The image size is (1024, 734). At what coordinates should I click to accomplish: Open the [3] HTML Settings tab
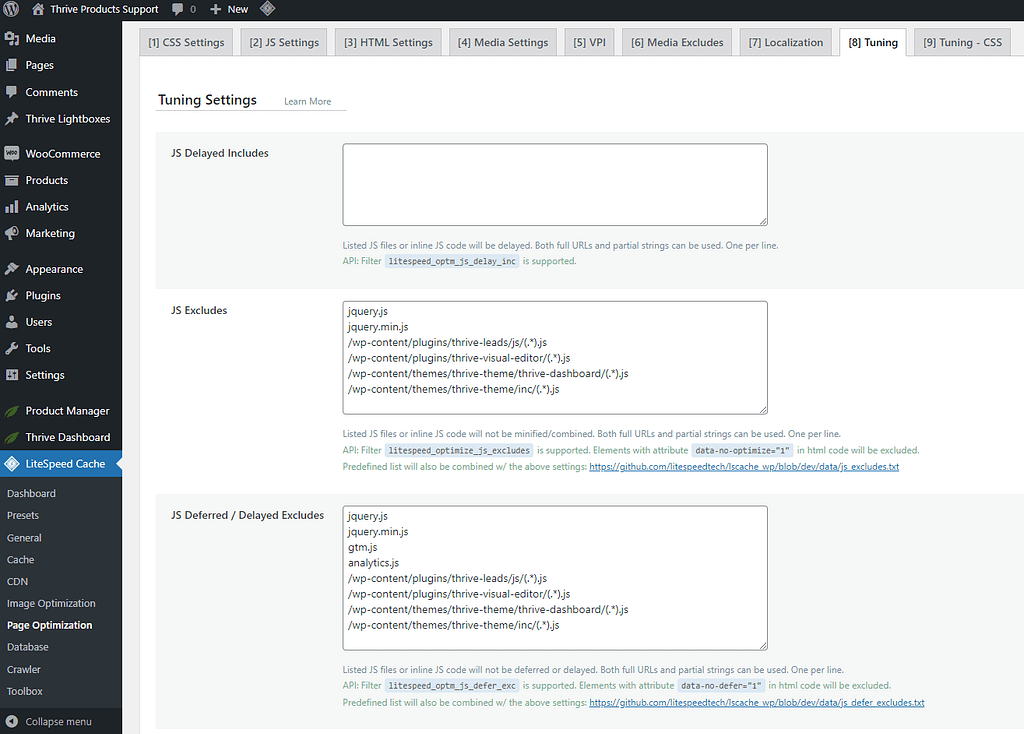click(388, 42)
